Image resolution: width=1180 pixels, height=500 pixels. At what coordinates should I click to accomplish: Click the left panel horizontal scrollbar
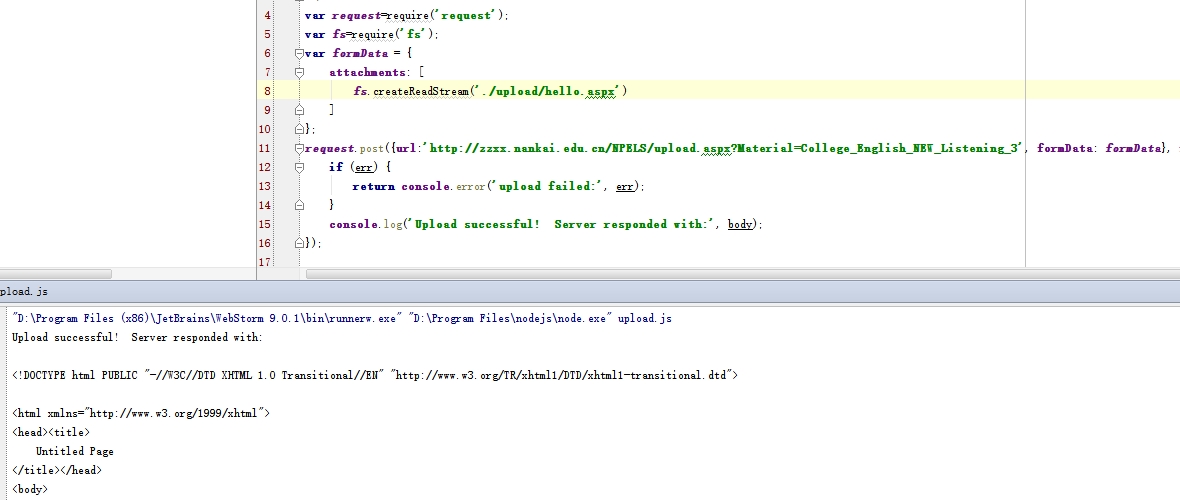(x=56, y=273)
